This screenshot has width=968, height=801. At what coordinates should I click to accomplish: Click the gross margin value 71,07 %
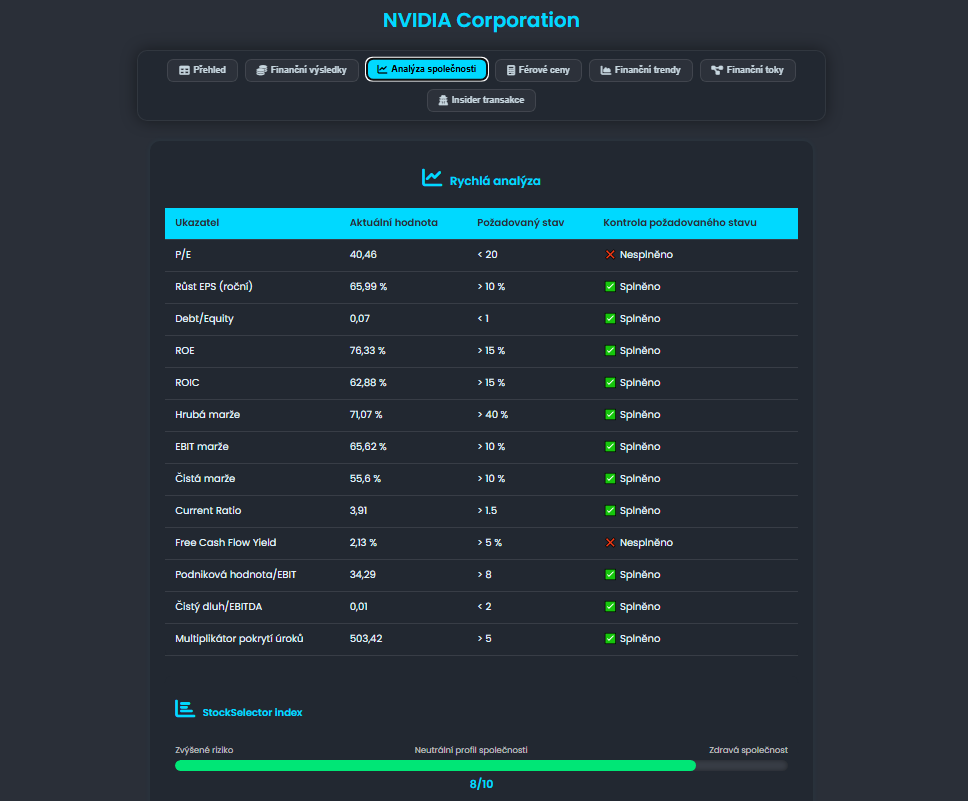(366, 414)
